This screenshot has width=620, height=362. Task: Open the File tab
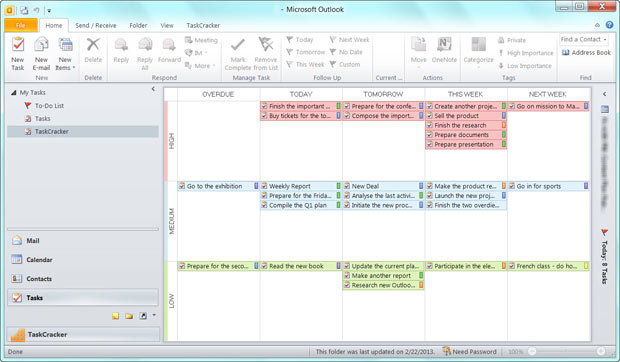pyautogui.click(x=21, y=25)
